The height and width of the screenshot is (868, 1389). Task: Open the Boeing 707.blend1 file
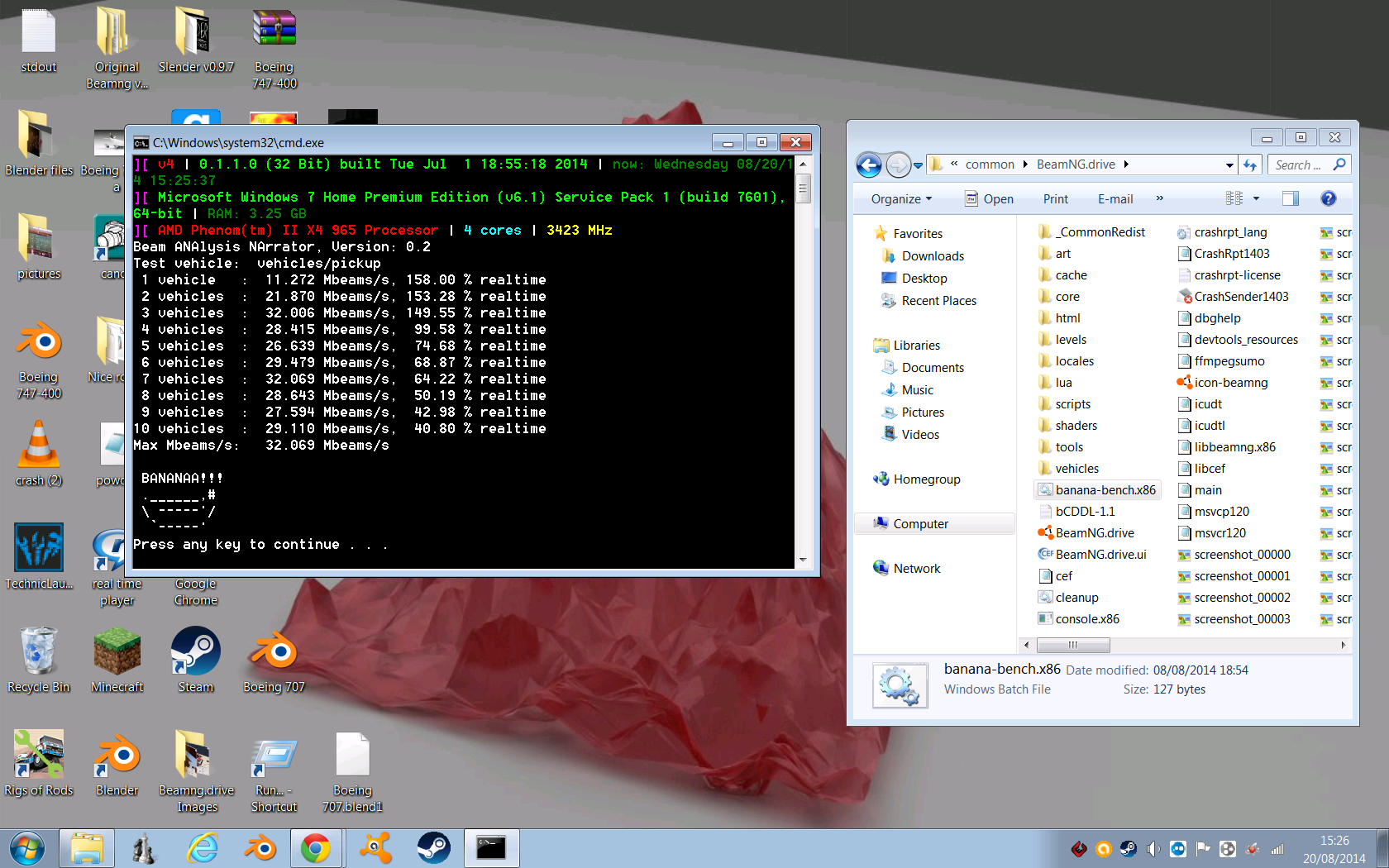coord(352,771)
